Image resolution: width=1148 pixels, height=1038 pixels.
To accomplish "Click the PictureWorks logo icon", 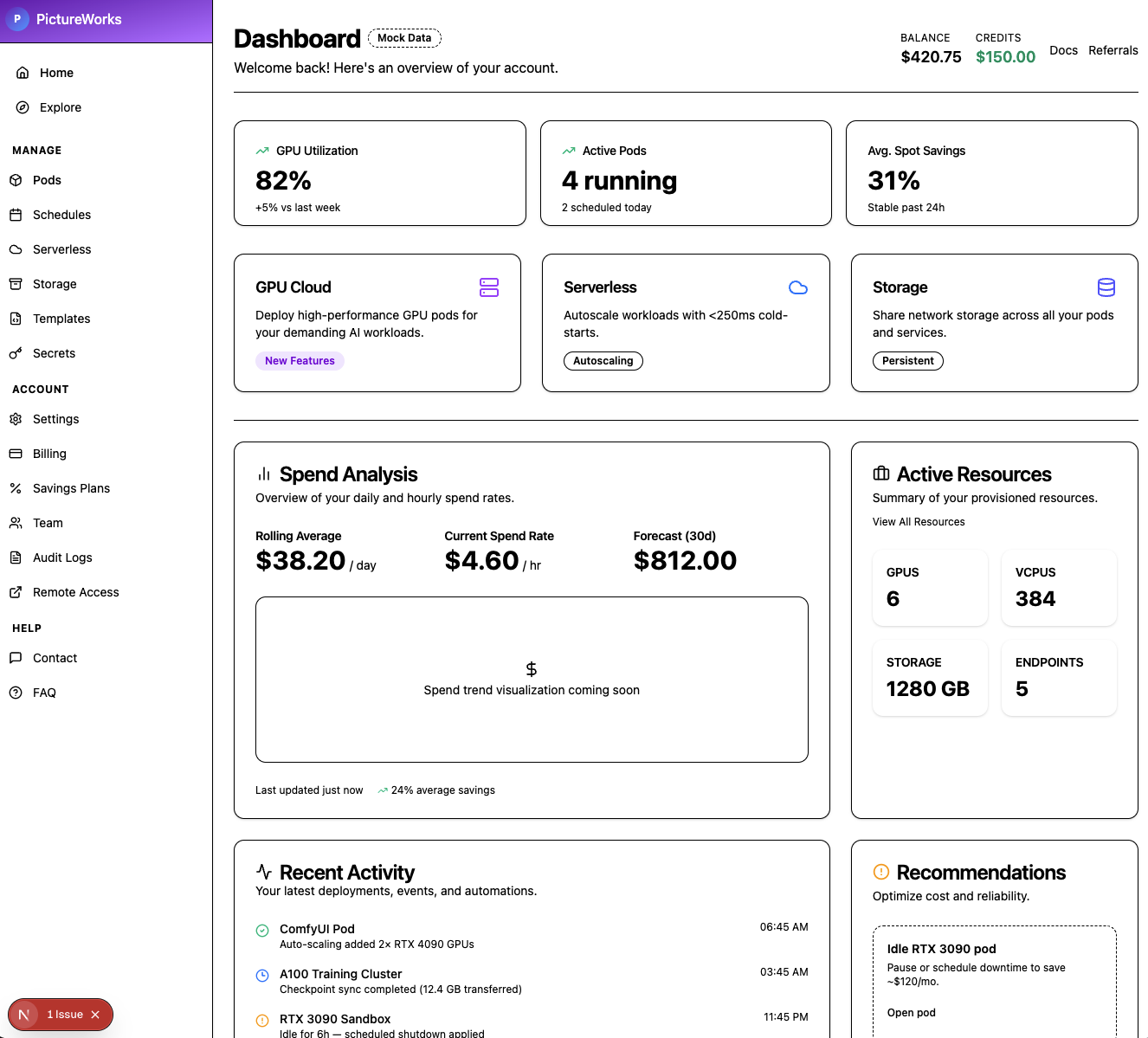I will point(17,19).
